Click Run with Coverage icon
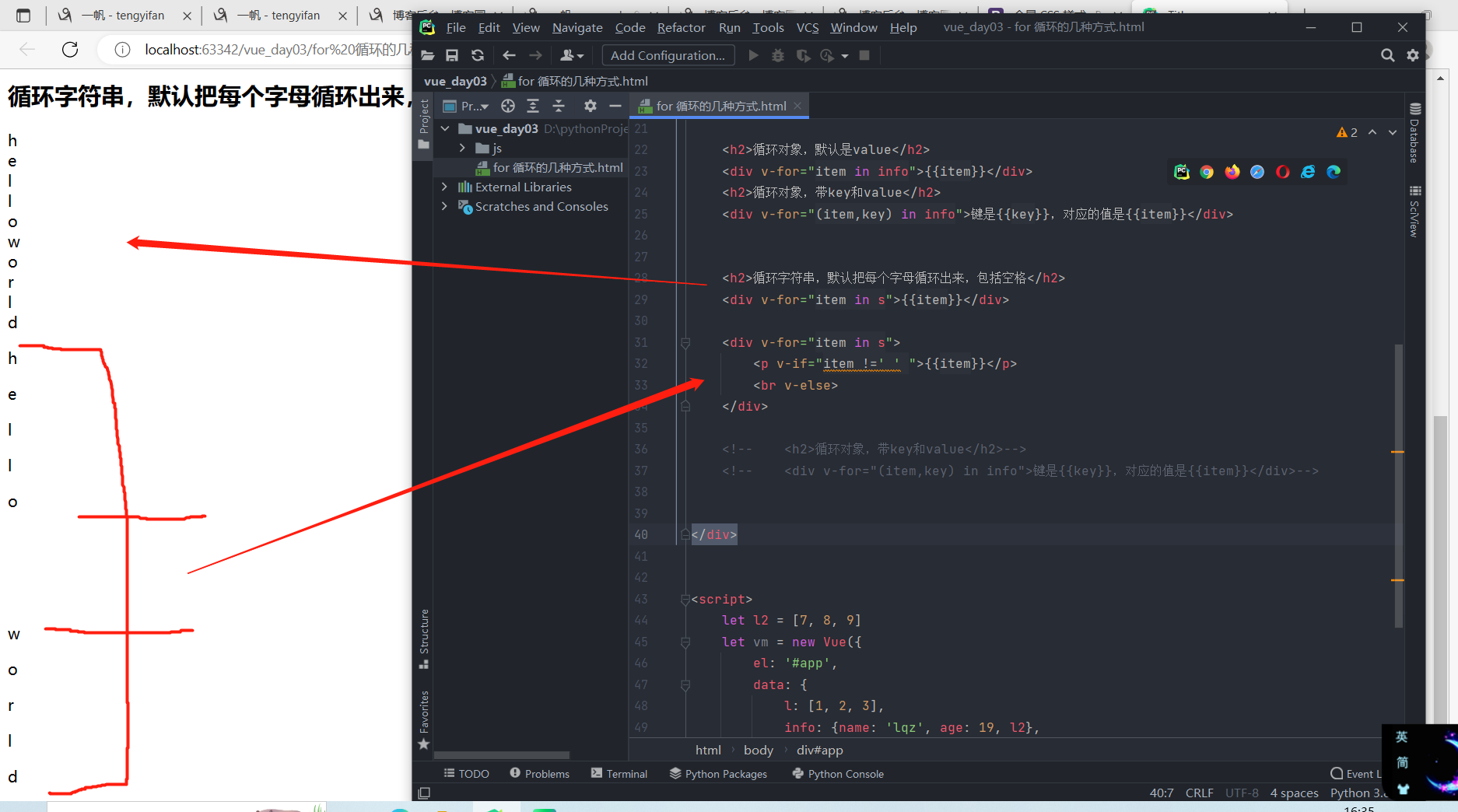Image resolution: width=1458 pixels, height=812 pixels. coord(803,55)
